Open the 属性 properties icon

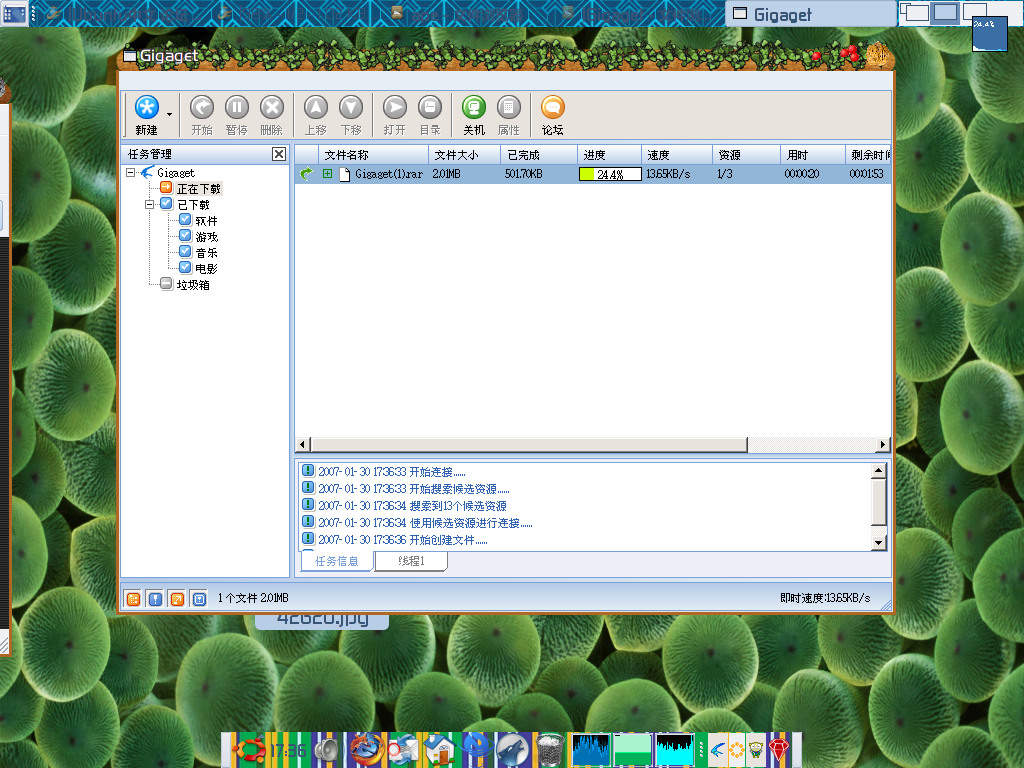pyautogui.click(x=509, y=108)
